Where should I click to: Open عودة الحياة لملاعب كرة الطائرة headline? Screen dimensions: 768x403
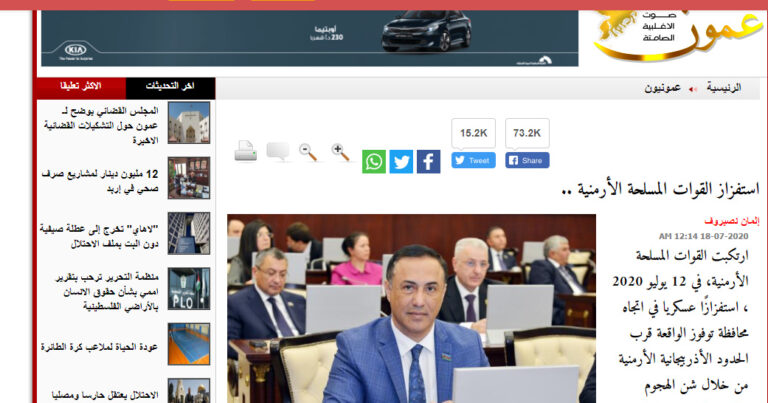(x=99, y=347)
